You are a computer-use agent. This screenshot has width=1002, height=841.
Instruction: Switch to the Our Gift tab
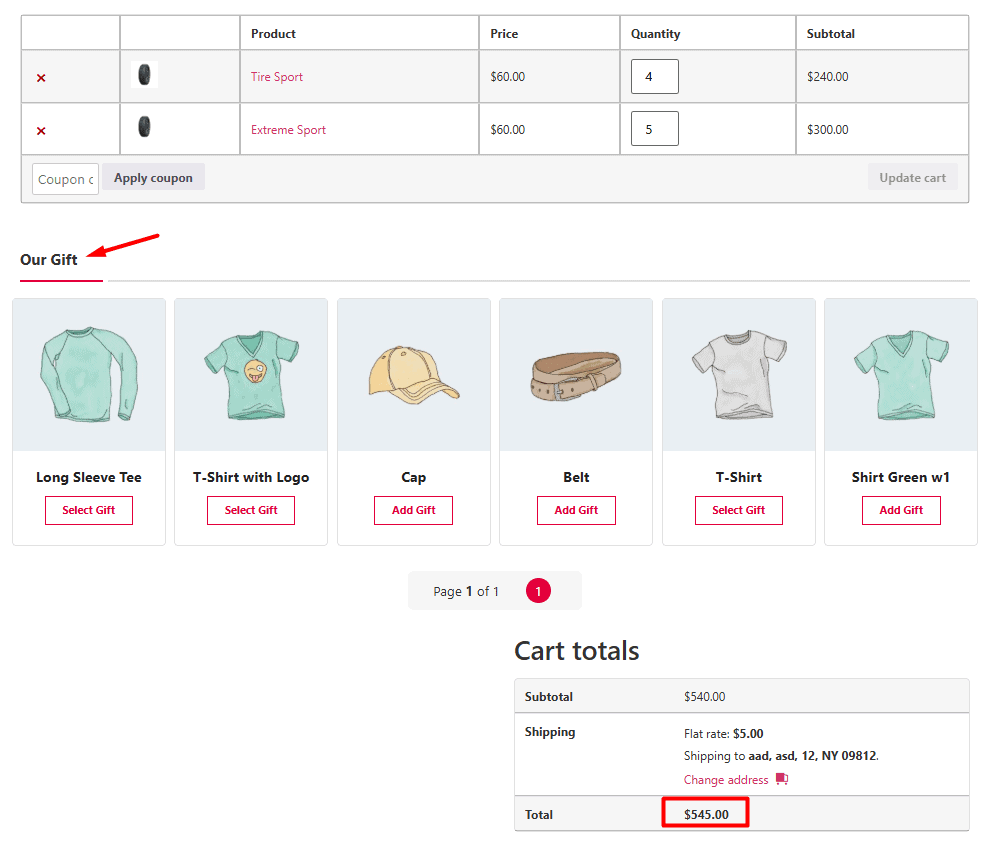click(x=49, y=260)
